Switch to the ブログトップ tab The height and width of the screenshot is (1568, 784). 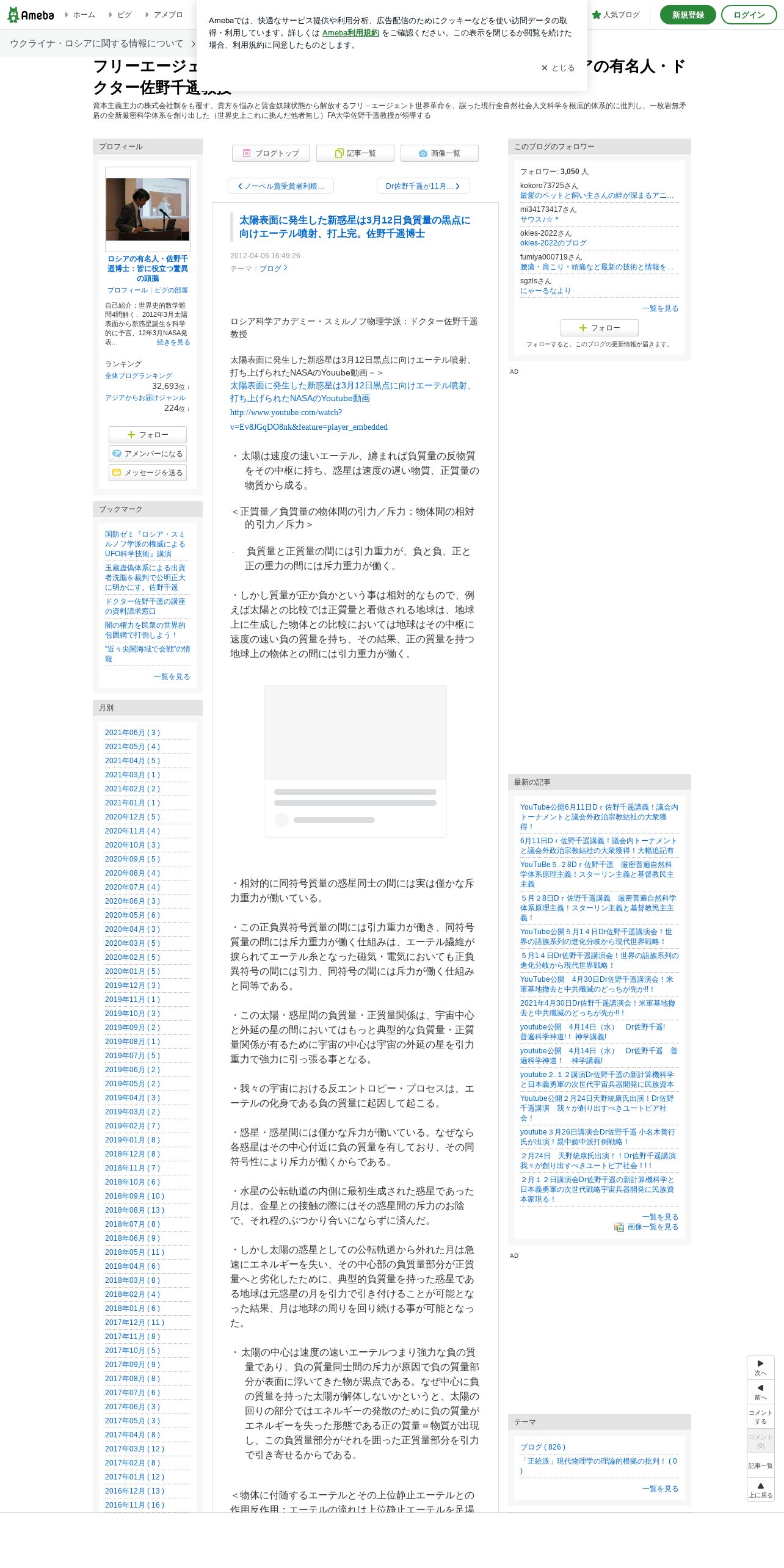(270, 153)
